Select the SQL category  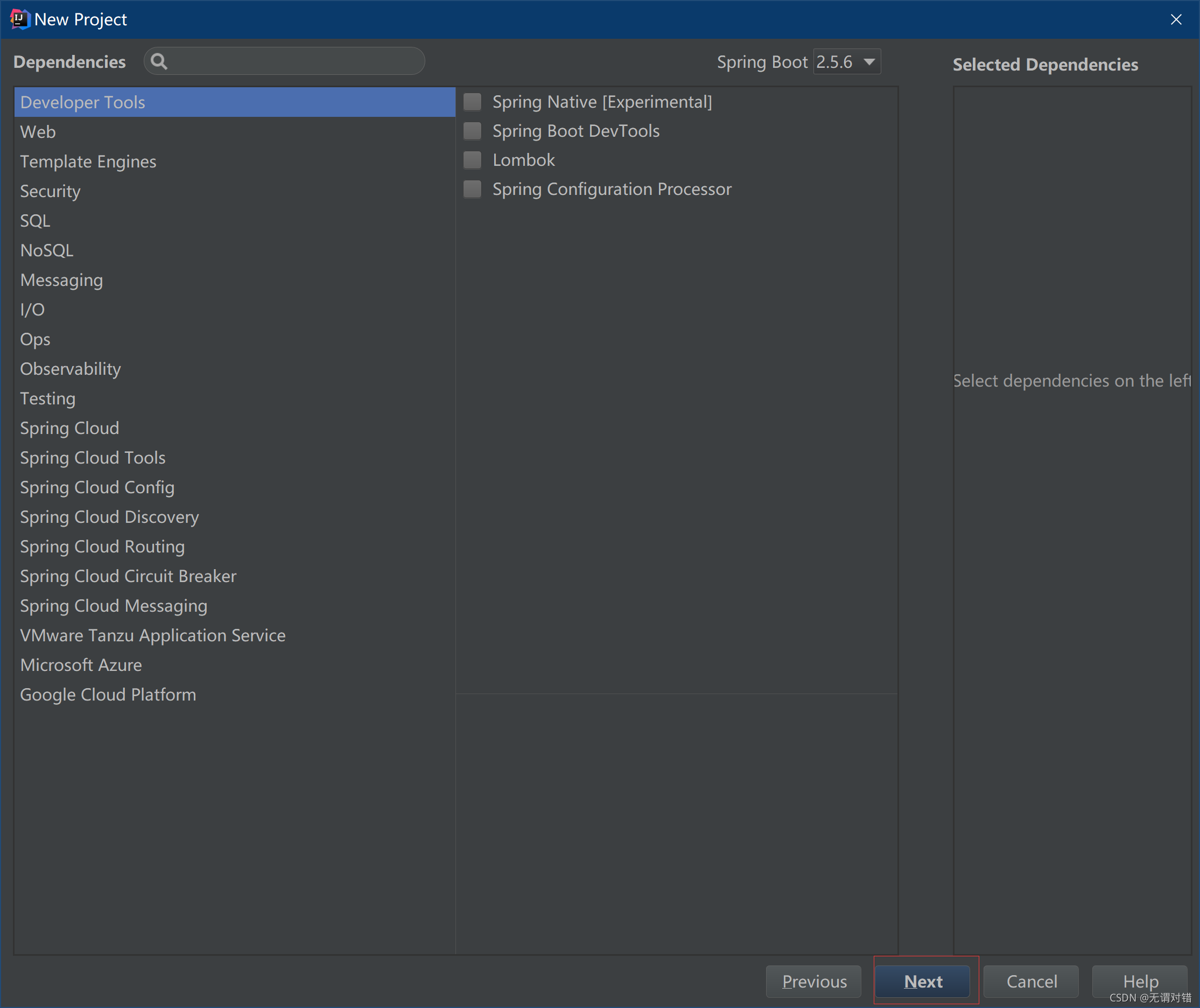tap(235, 221)
